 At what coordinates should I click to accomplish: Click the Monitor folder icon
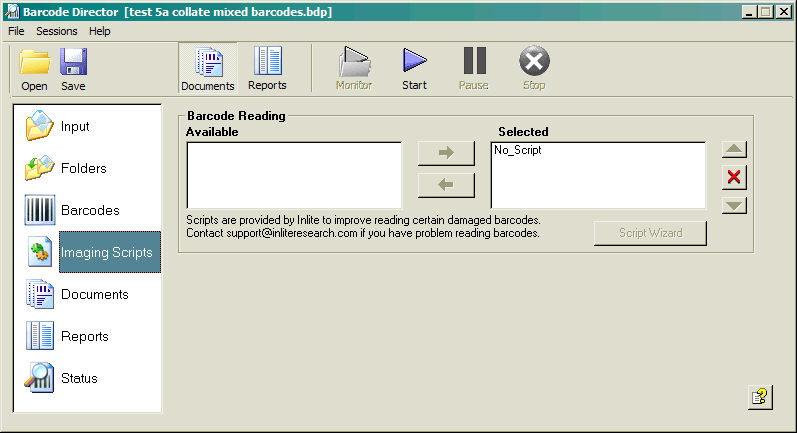pos(354,68)
